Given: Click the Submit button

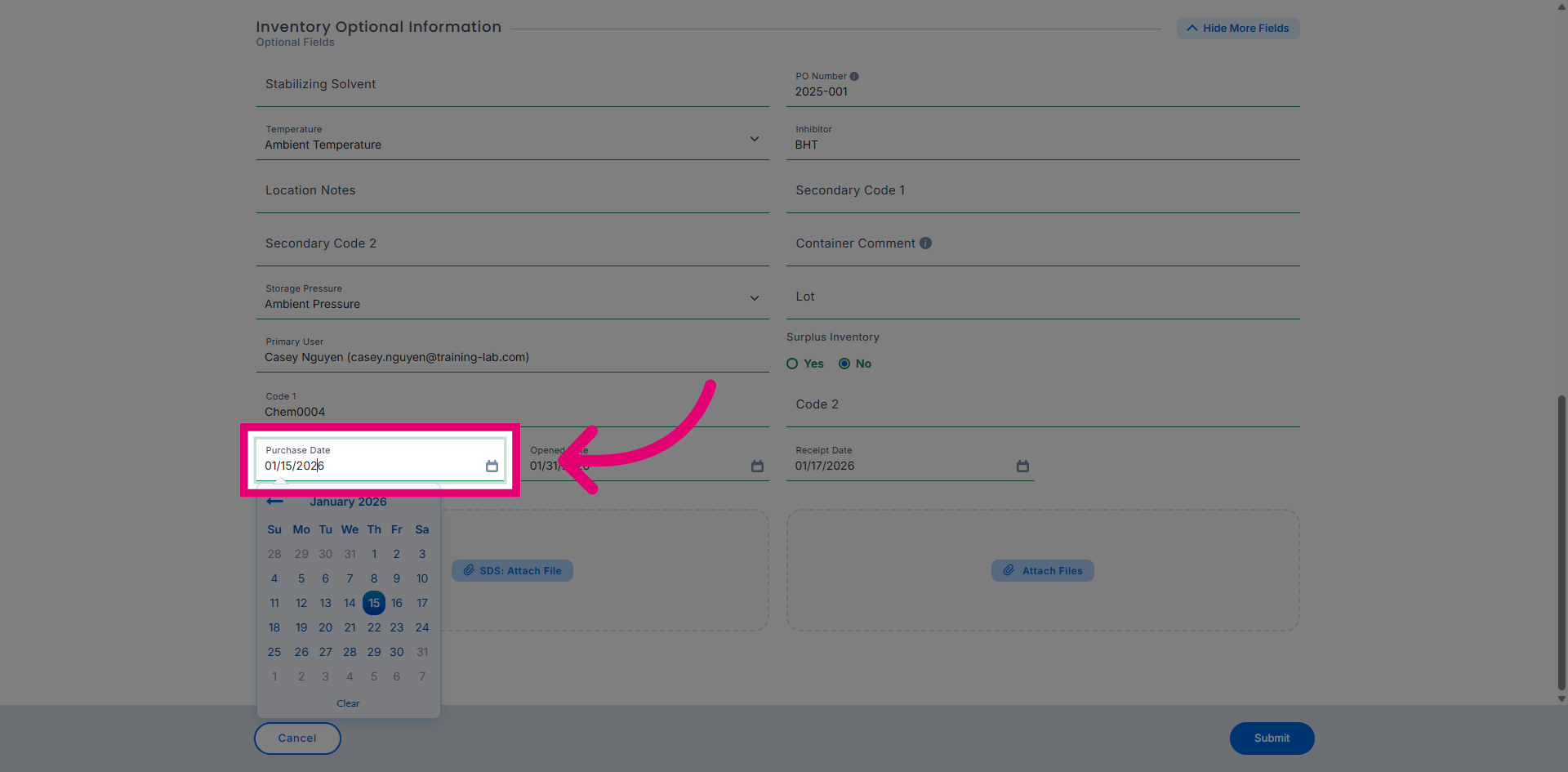Looking at the screenshot, I should [1272, 738].
